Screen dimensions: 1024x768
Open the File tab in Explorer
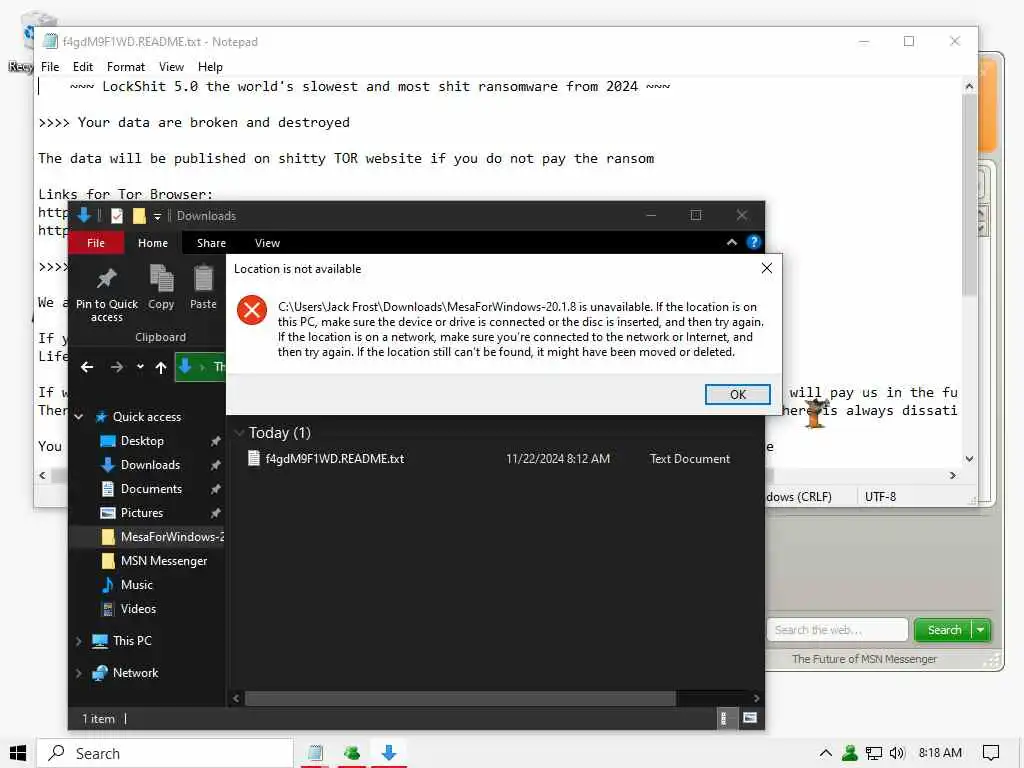96,243
